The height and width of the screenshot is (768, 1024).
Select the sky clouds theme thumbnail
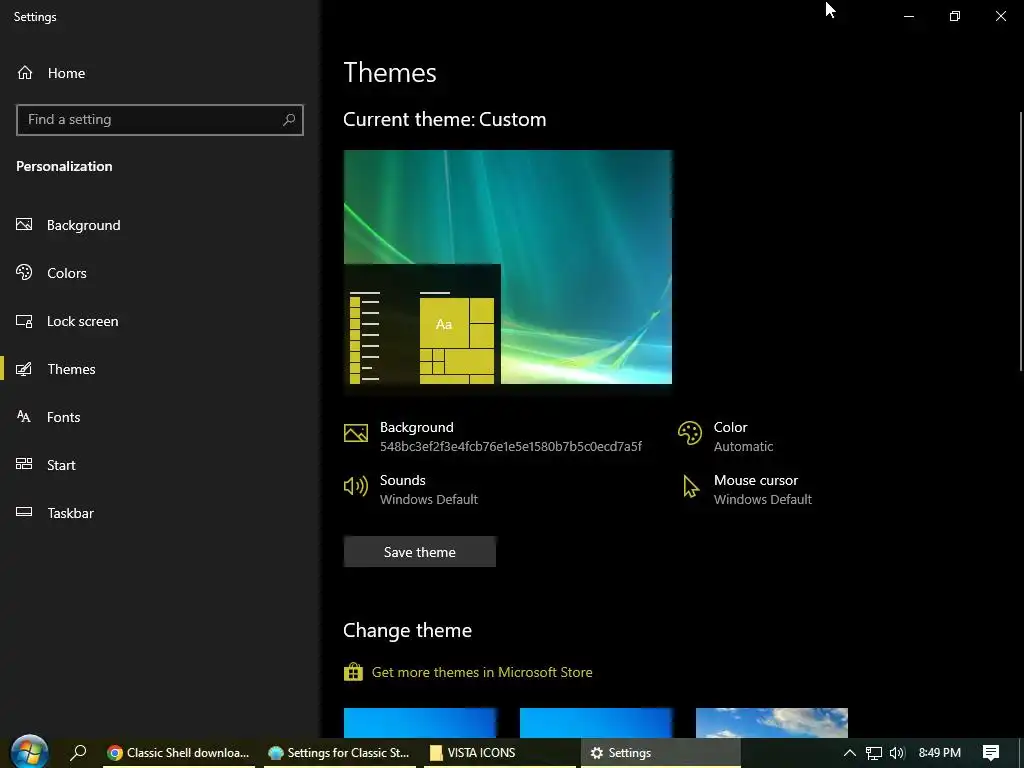point(772,723)
